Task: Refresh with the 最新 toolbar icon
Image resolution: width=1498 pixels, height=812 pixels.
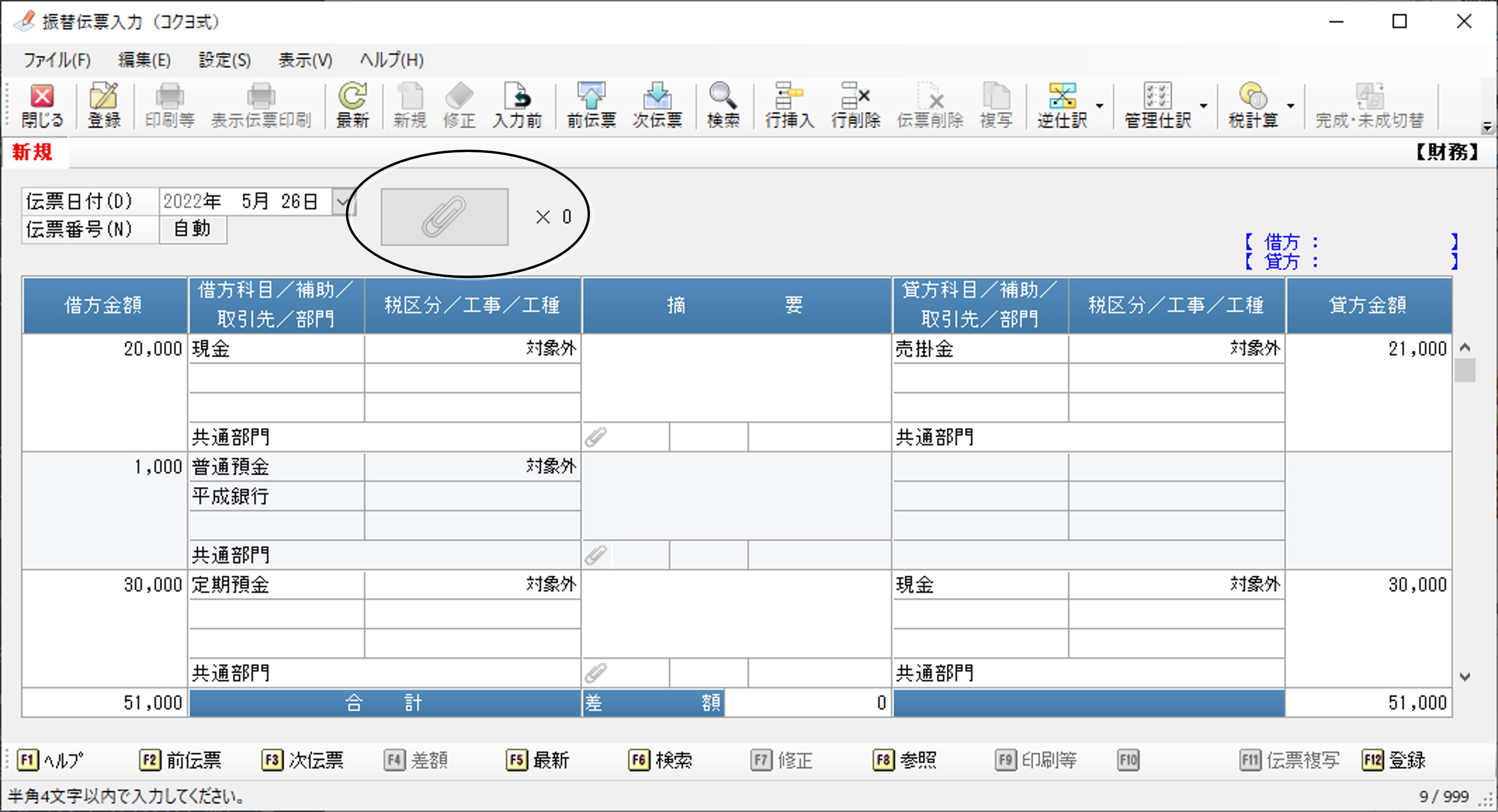Action: pos(353,106)
